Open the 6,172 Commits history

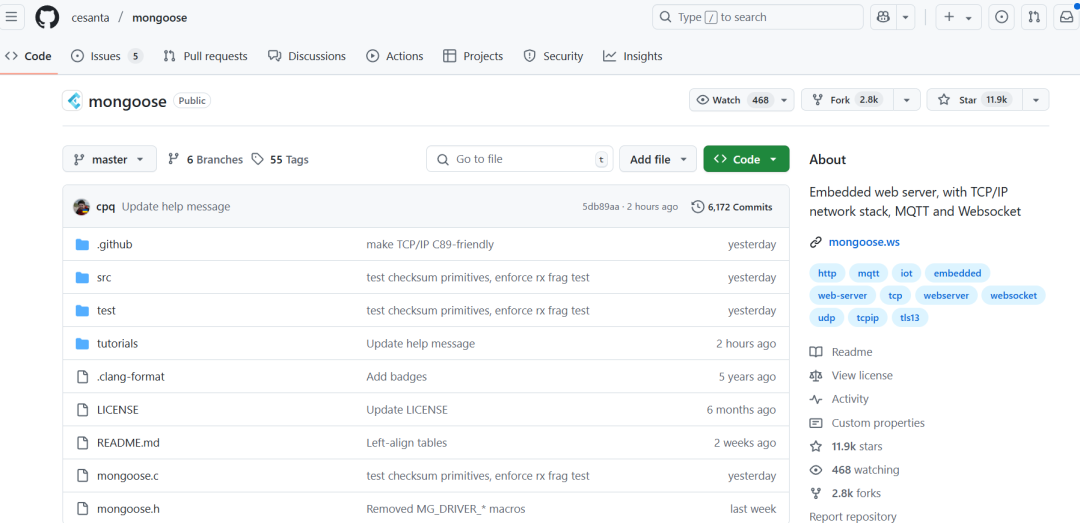pos(732,207)
